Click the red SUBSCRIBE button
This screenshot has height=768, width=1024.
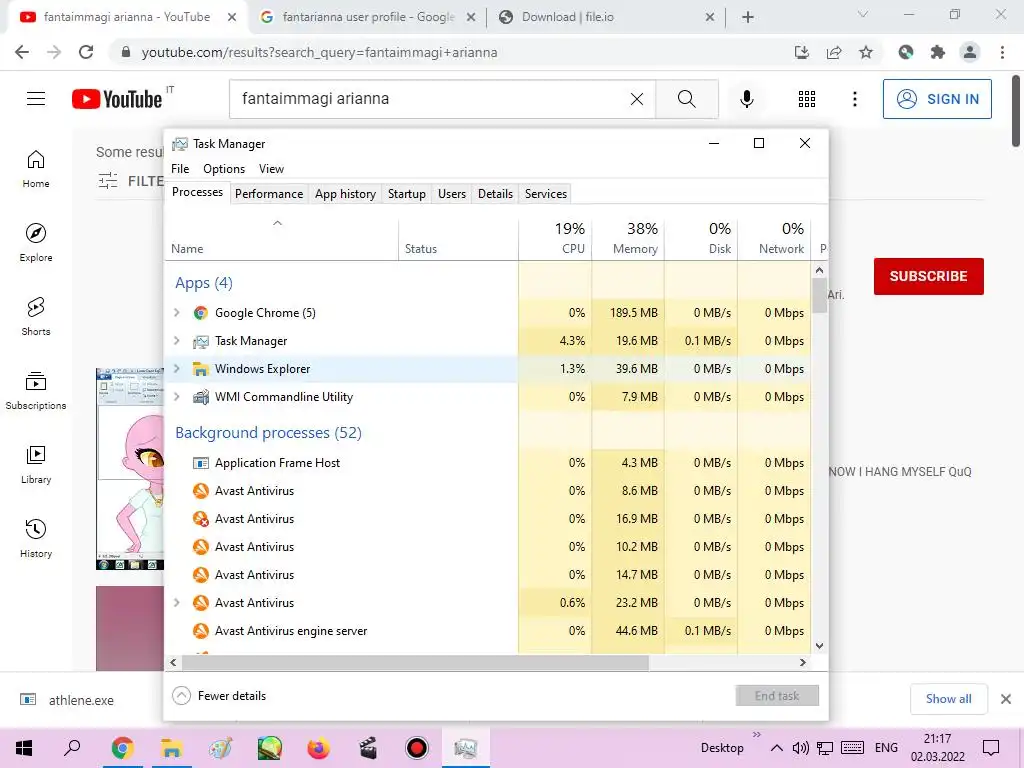coord(929,276)
